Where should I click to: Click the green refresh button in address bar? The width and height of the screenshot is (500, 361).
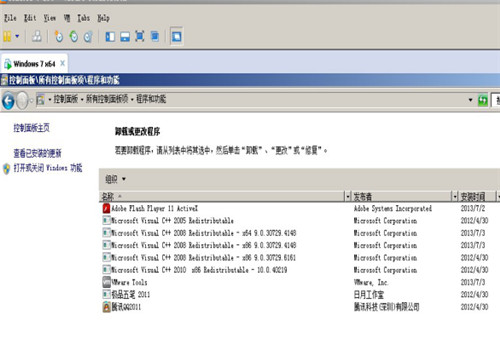pos(483,100)
